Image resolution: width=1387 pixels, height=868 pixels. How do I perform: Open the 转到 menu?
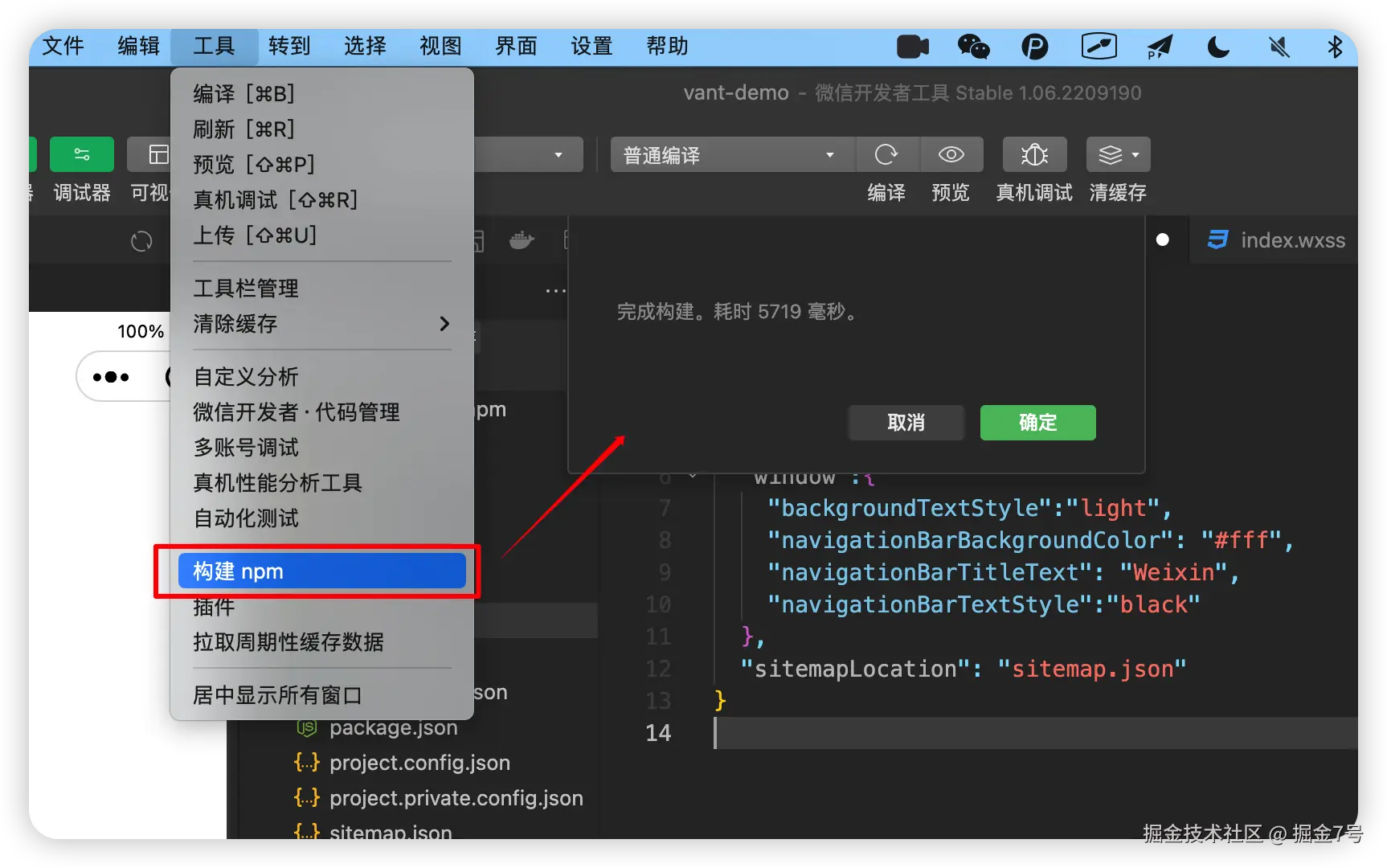(289, 47)
